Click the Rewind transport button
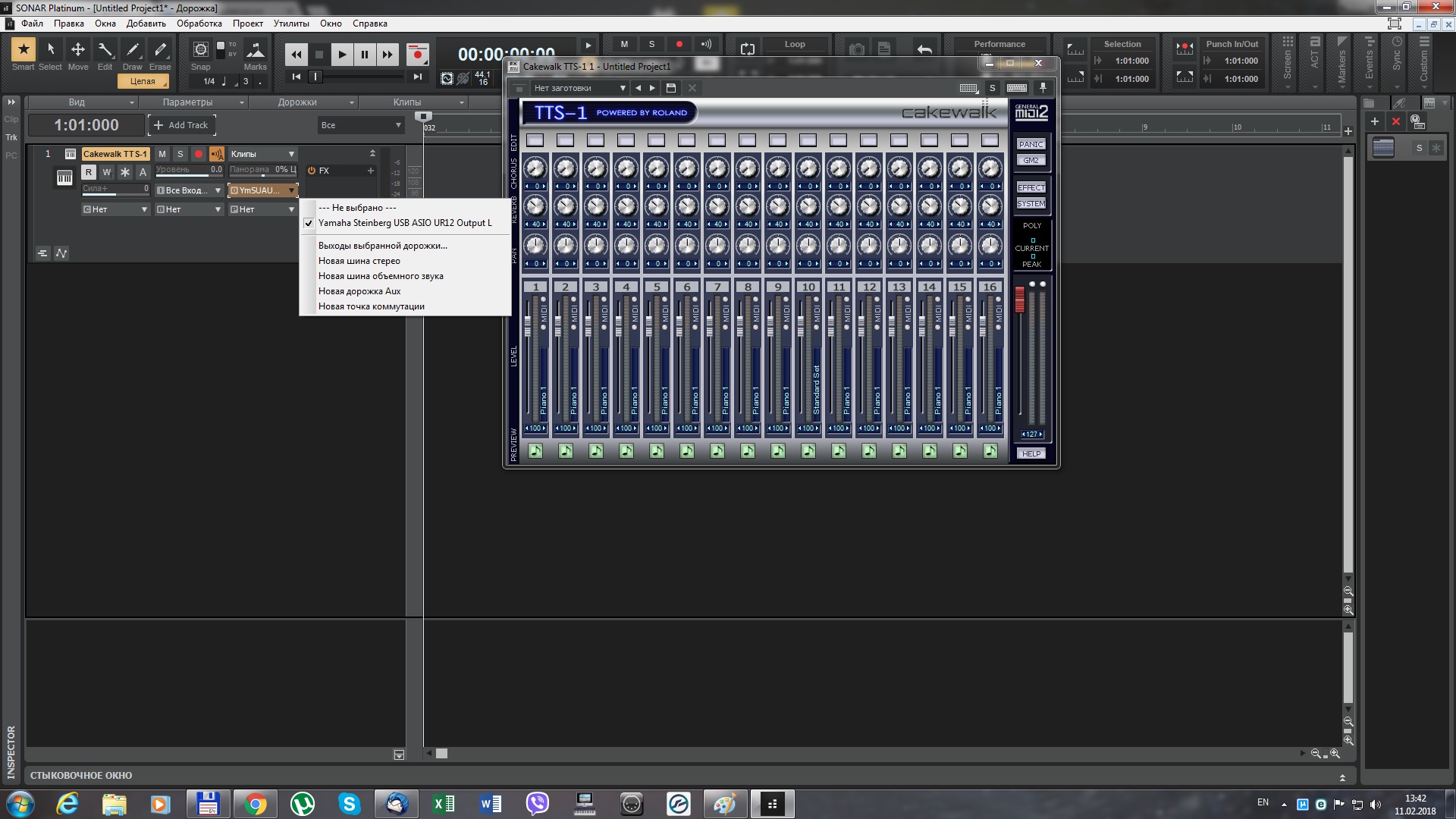The width and height of the screenshot is (1456, 819). (296, 55)
